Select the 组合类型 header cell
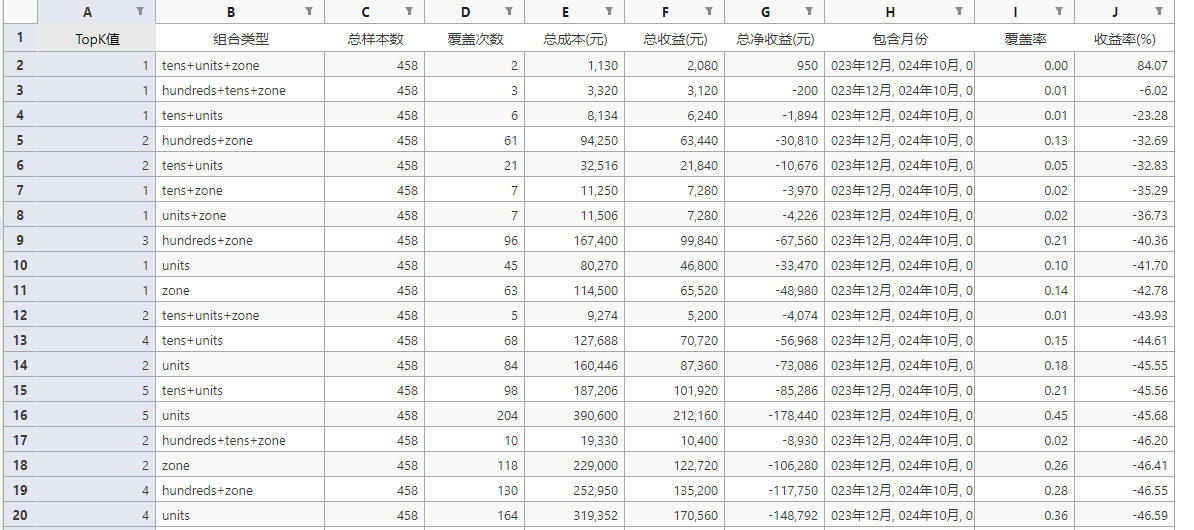 (x=241, y=39)
